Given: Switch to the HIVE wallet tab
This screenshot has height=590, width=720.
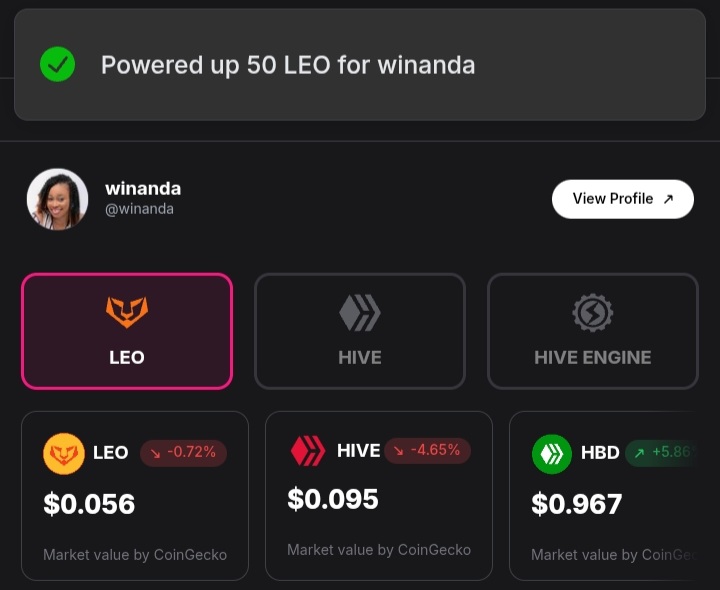Looking at the screenshot, I should click(x=360, y=331).
